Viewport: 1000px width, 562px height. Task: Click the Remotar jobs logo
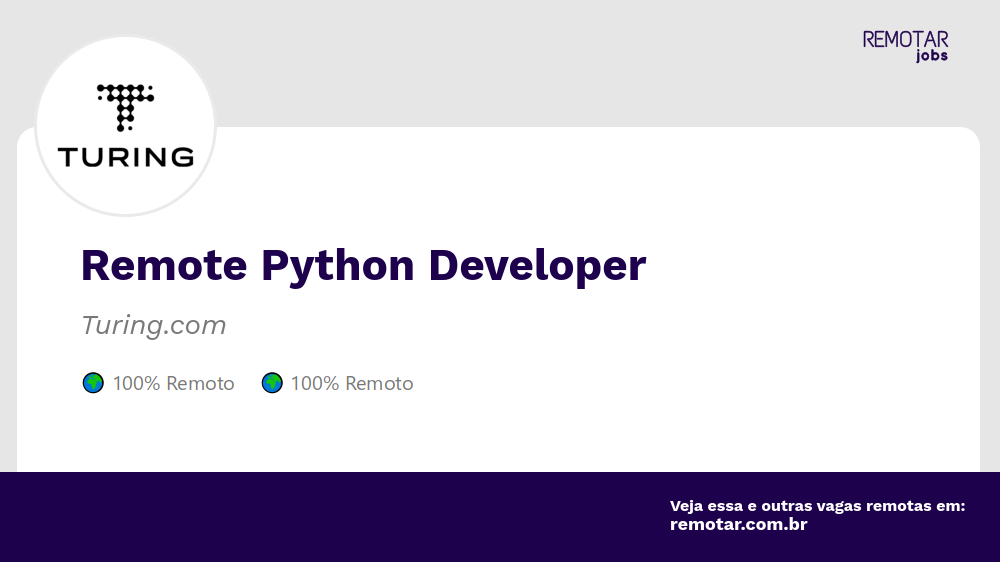905,46
